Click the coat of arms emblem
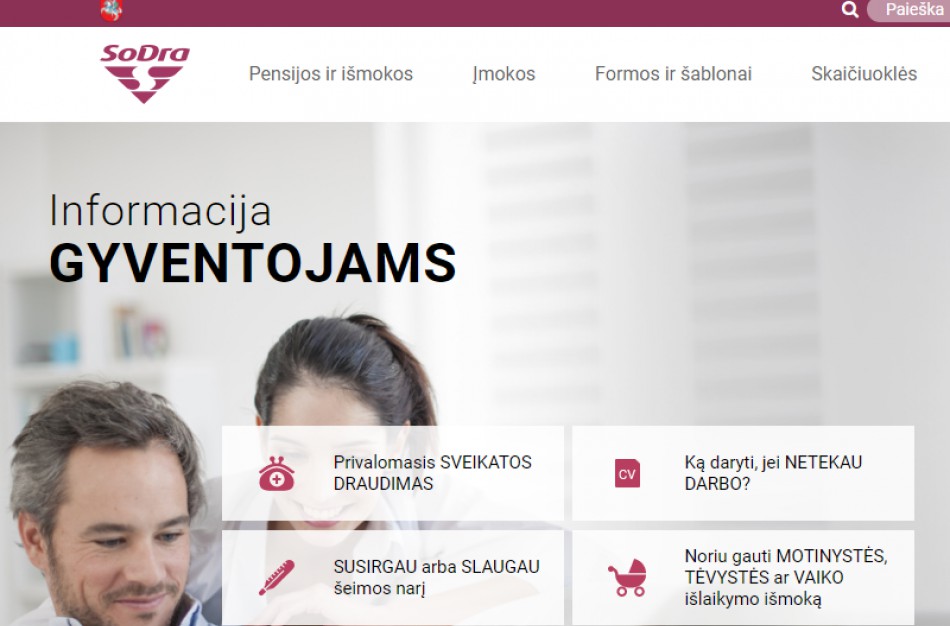This screenshot has width=950, height=626. [x=111, y=10]
